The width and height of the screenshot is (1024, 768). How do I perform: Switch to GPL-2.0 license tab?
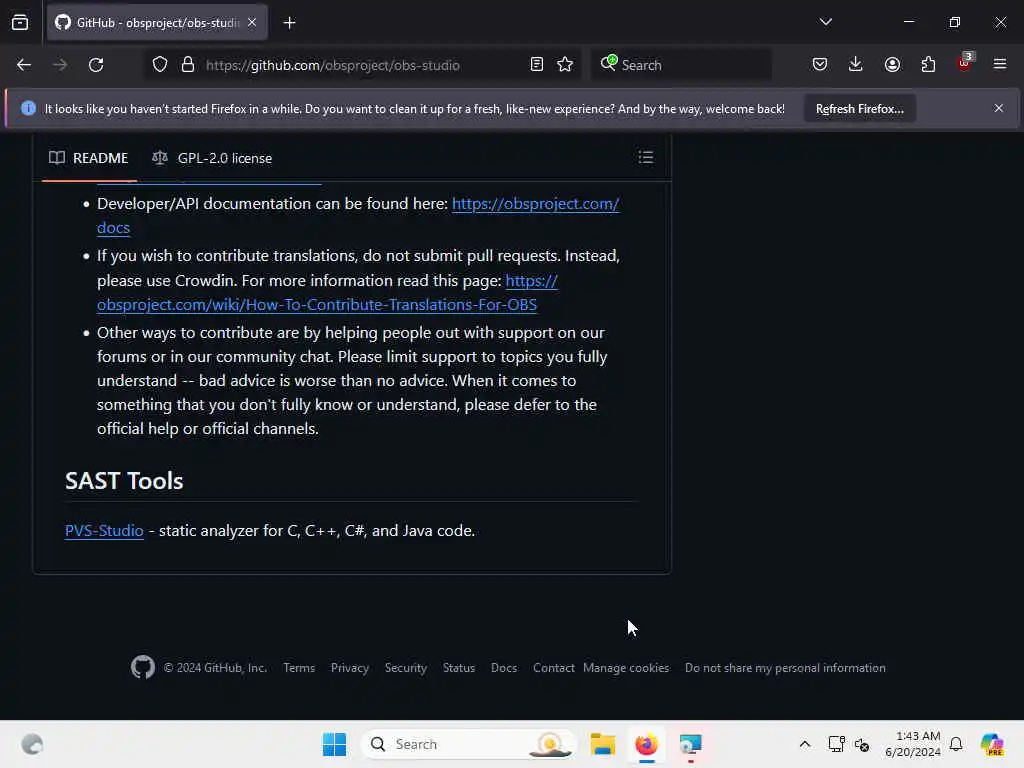click(212, 158)
